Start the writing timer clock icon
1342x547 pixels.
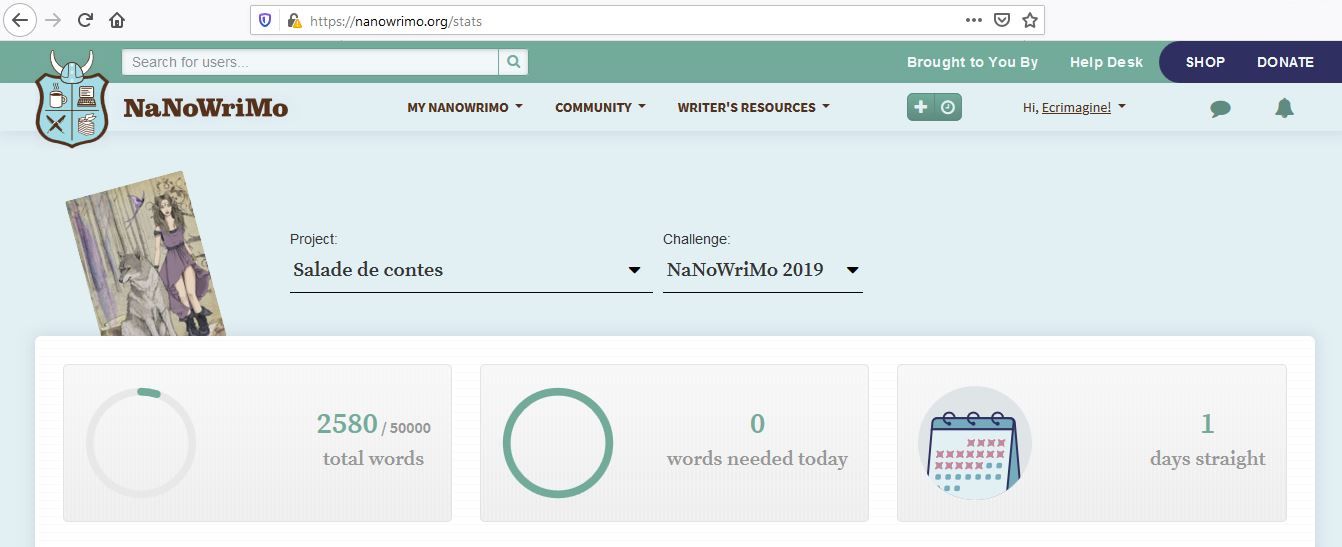[948, 107]
